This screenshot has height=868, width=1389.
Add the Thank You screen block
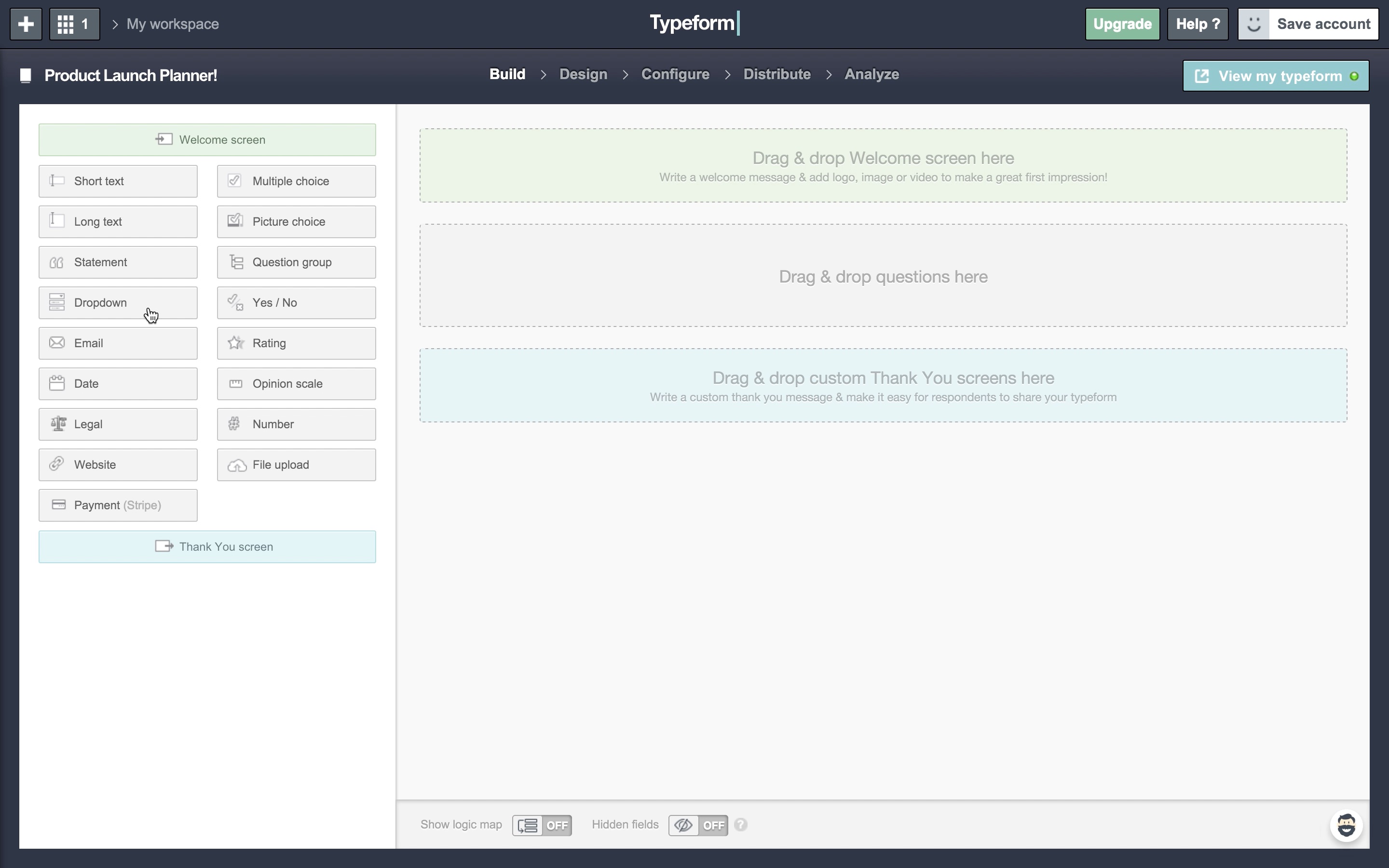[x=207, y=546]
